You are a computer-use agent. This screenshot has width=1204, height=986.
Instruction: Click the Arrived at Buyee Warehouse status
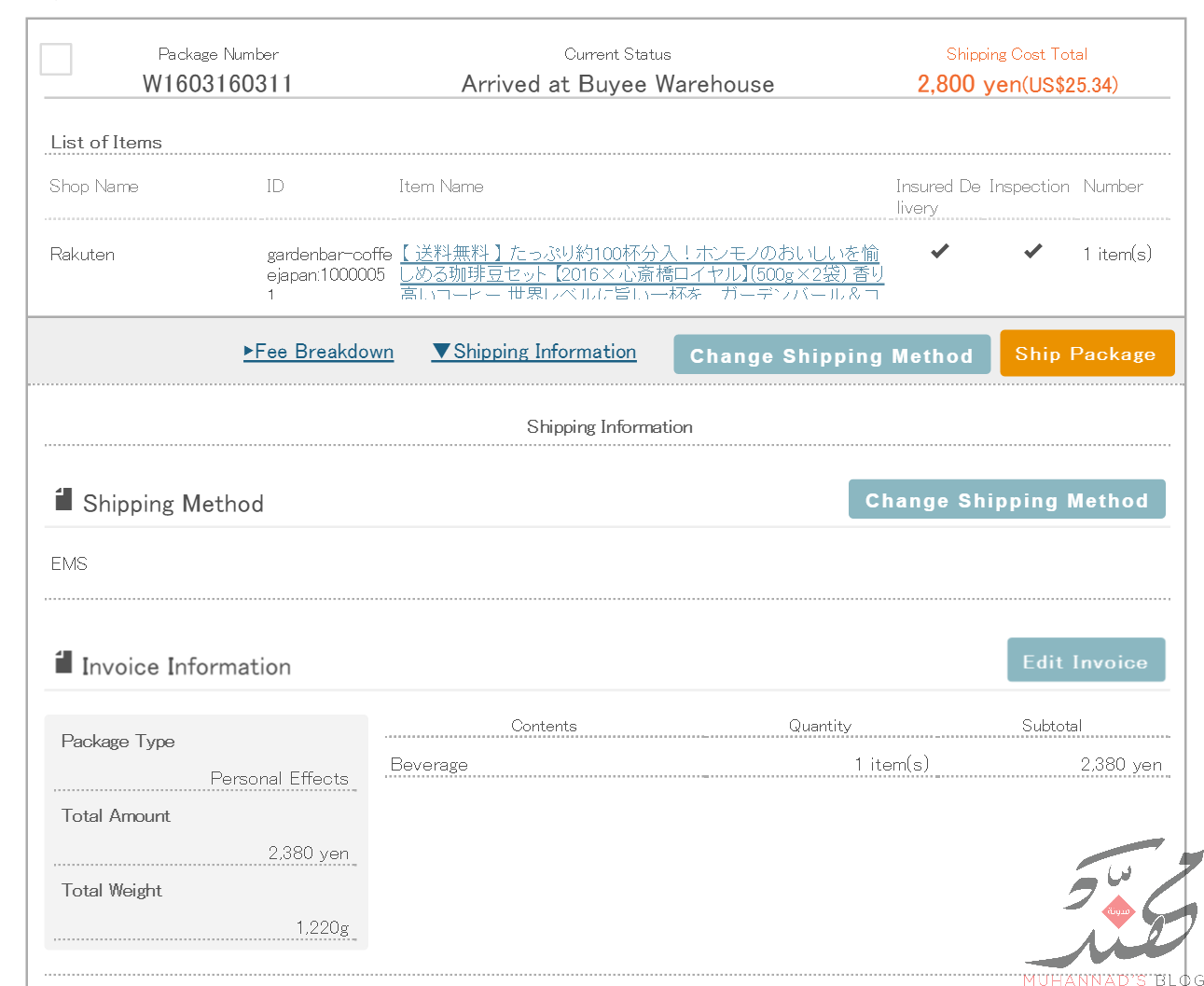pos(617,84)
